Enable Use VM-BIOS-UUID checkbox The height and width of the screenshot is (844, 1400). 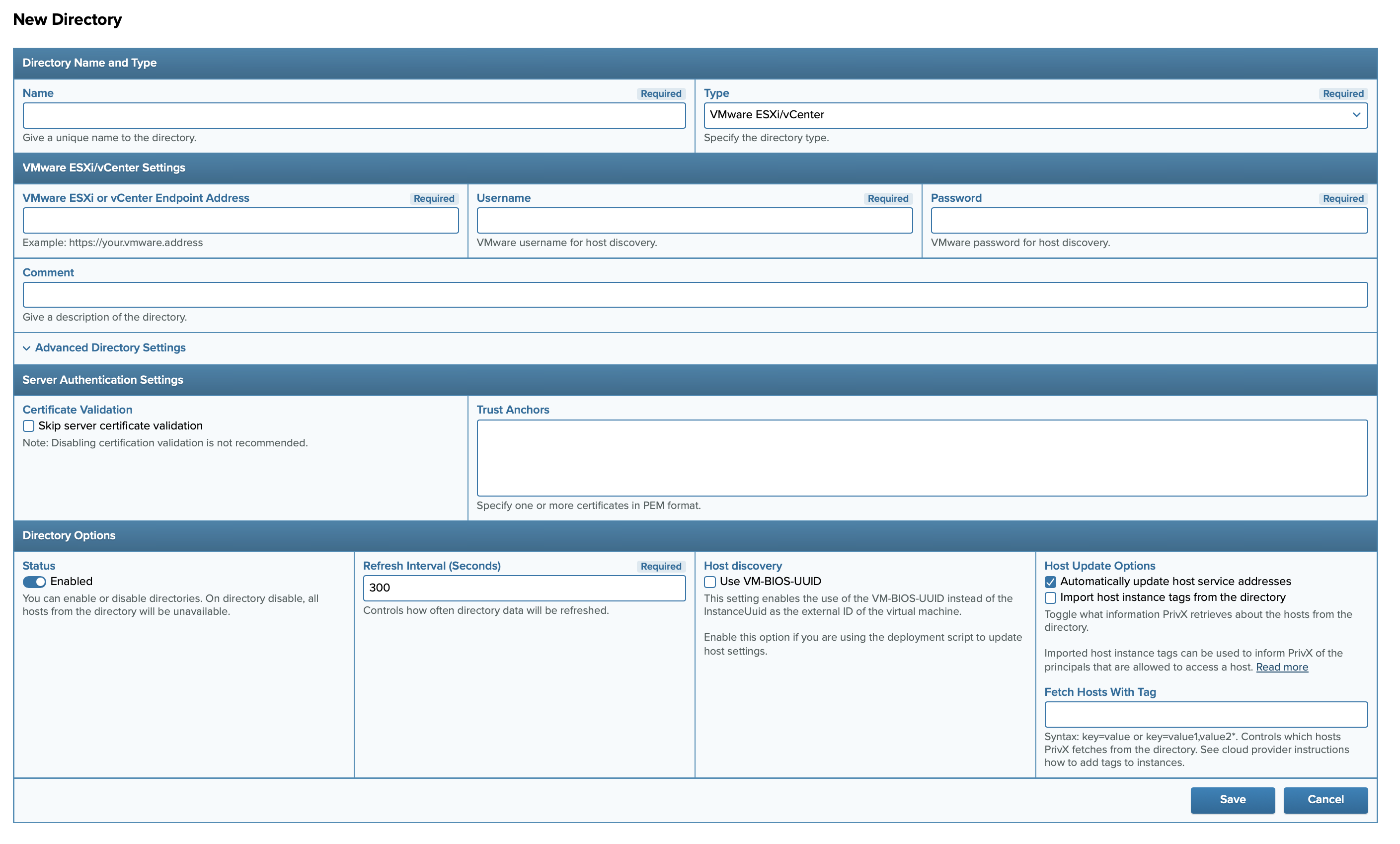(710, 582)
